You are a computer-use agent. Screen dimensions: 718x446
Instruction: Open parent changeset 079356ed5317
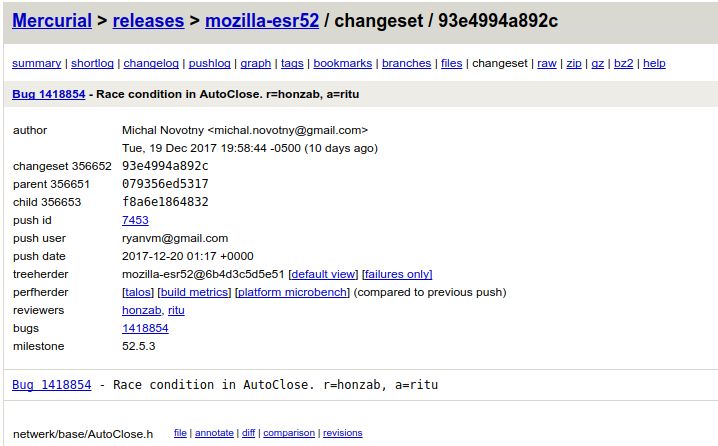[165, 184]
